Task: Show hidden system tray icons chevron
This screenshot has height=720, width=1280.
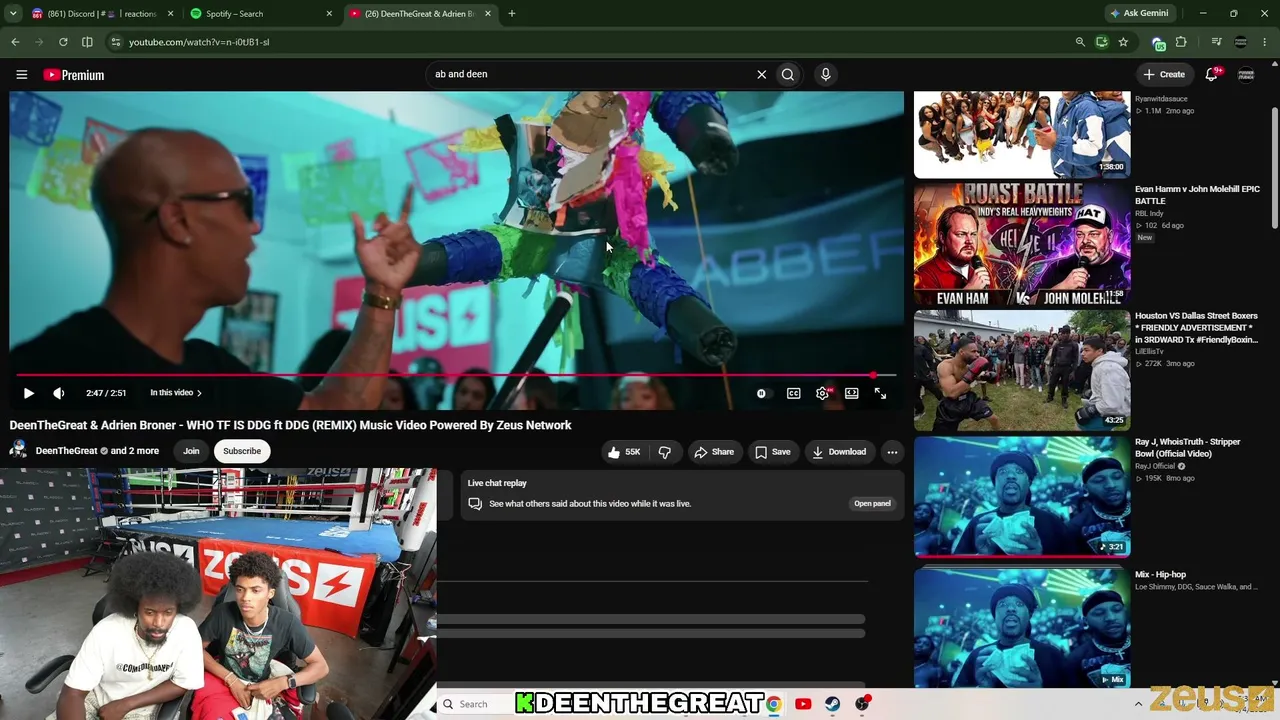Action: coord(1138,704)
